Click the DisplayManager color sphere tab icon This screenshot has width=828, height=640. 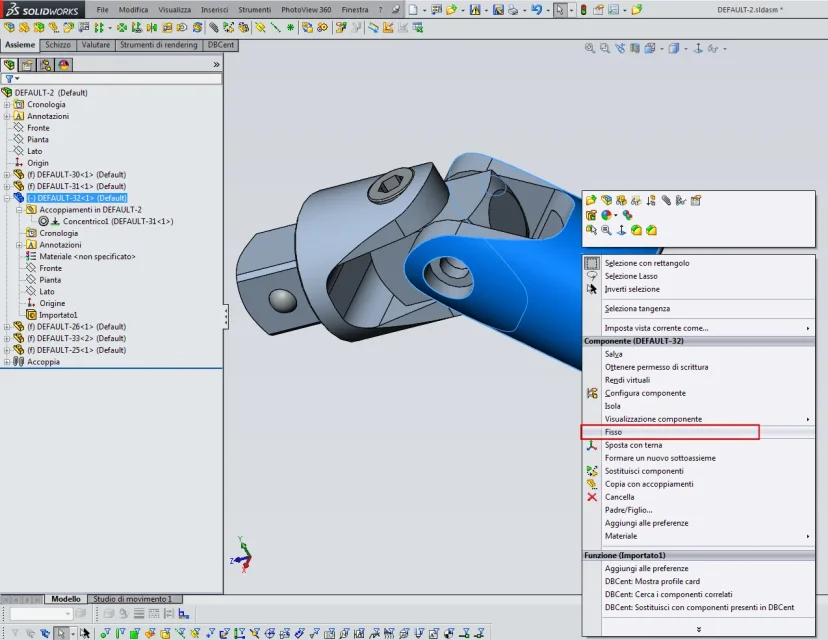[64, 65]
